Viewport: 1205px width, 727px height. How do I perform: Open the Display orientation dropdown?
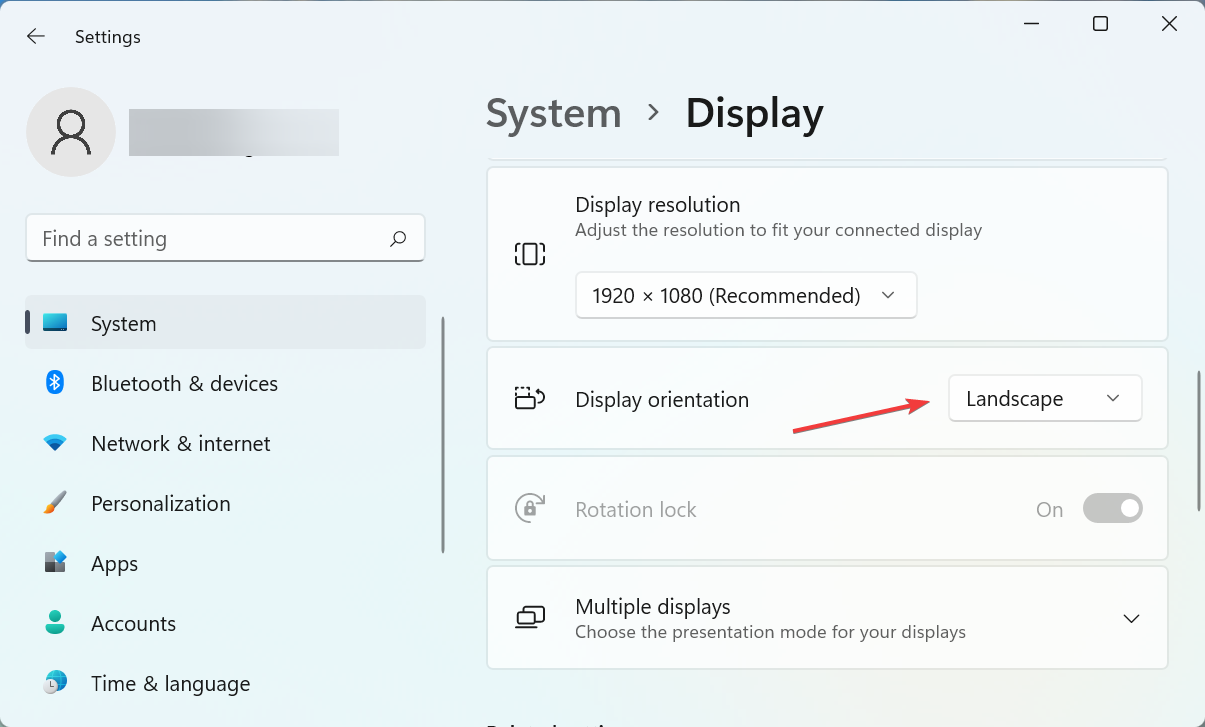coord(1044,398)
